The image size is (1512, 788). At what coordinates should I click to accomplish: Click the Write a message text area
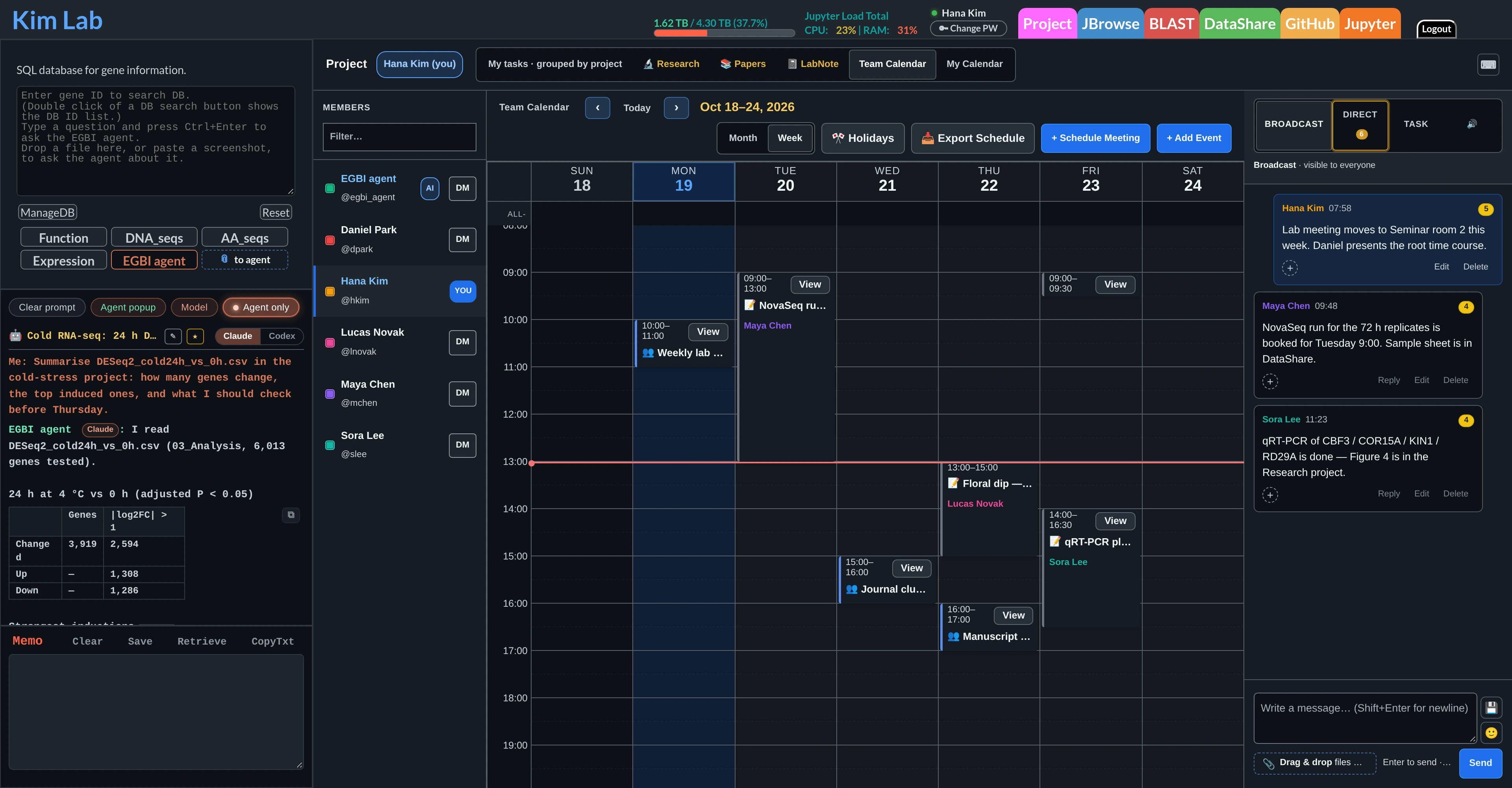1365,717
